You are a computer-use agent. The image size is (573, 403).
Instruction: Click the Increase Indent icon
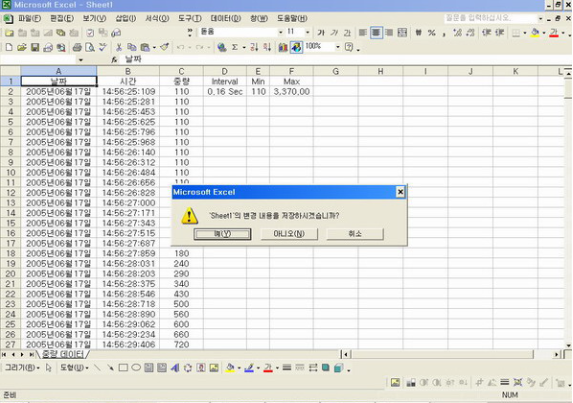tap(500, 33)
